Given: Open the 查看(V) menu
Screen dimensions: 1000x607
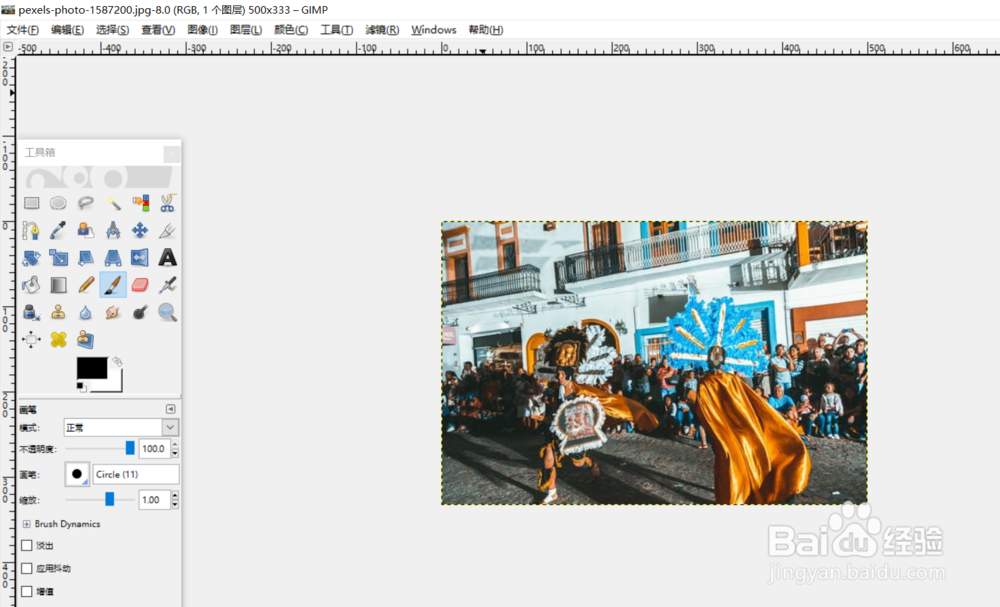Looking at the screenshot, I should click(x=158, y=30).
